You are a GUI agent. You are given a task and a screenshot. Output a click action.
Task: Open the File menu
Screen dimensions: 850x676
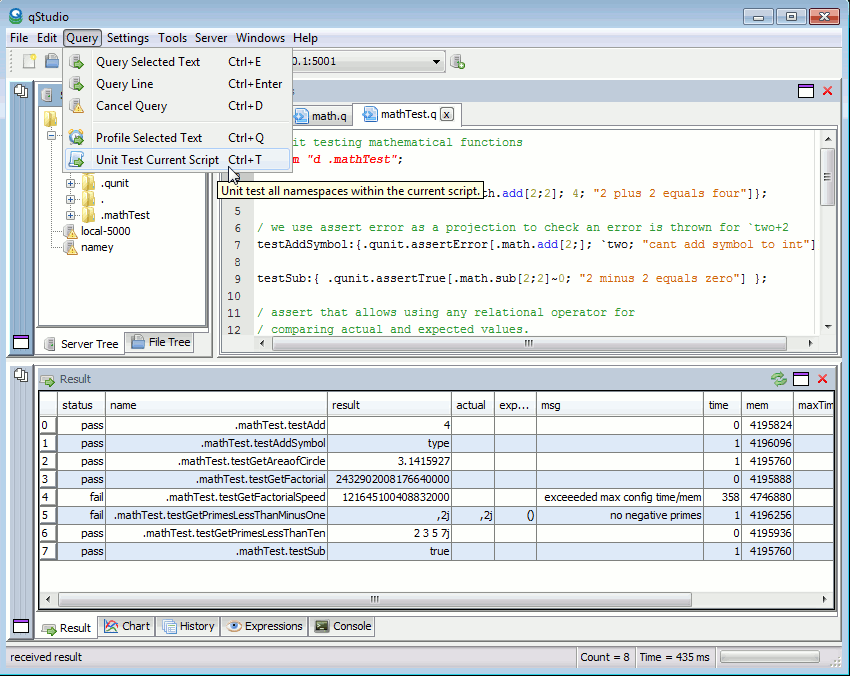tap(19, 38)
